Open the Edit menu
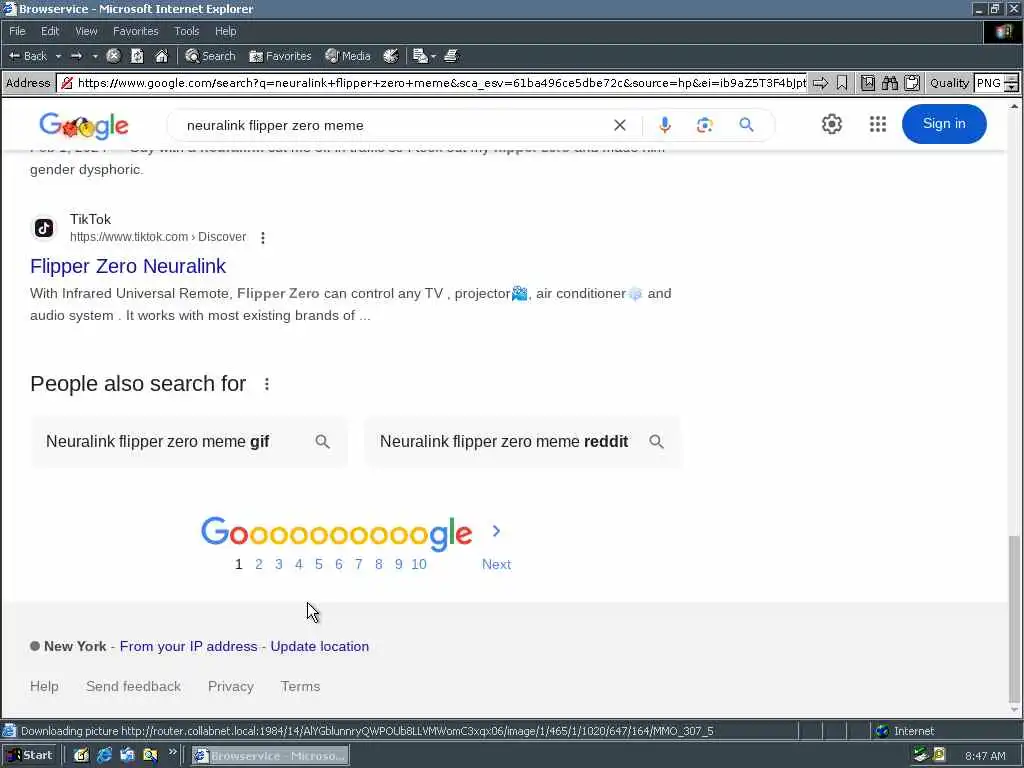The height and width of the screenshot is (768, 1024). pyautogui.click(x=50, y=31)
